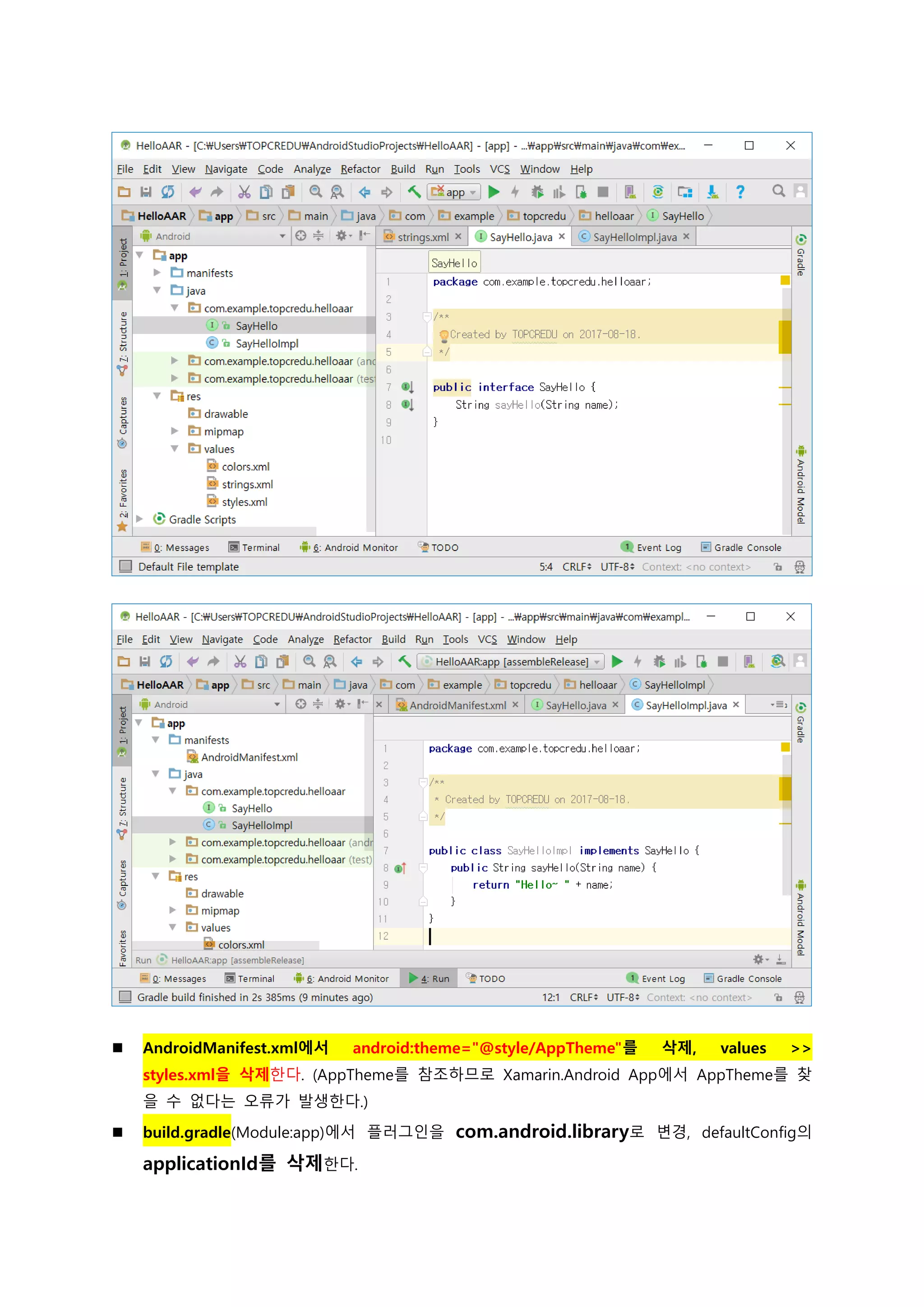Expand manifests folder in top window tree
Screen dimensions: 924x1307
coord(157,273)
